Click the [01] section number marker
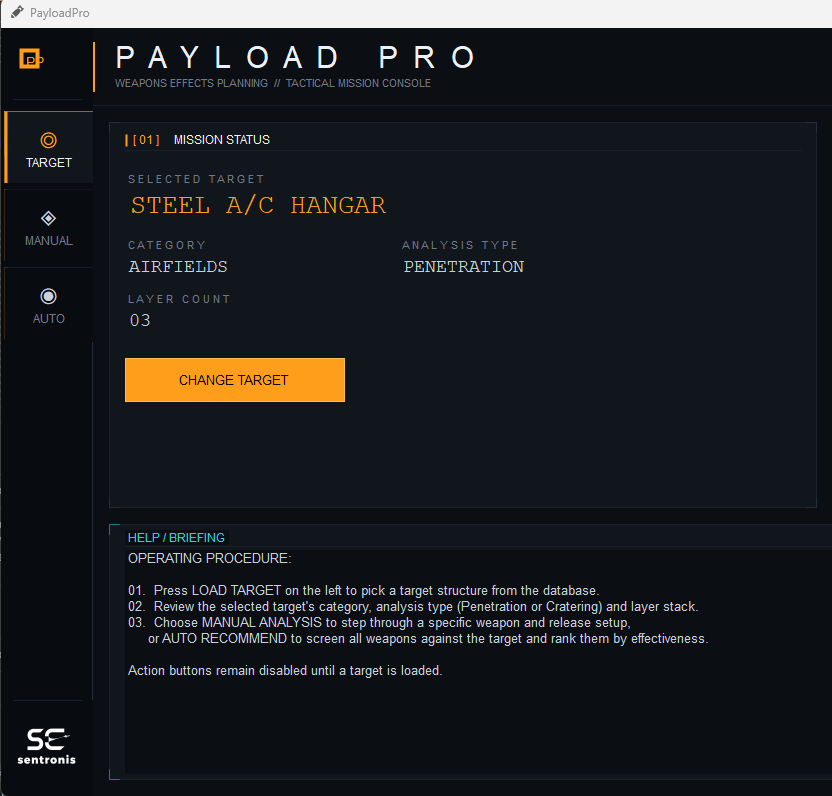The height and width of the screenshot is (796, 832). [x=145, y=140]
